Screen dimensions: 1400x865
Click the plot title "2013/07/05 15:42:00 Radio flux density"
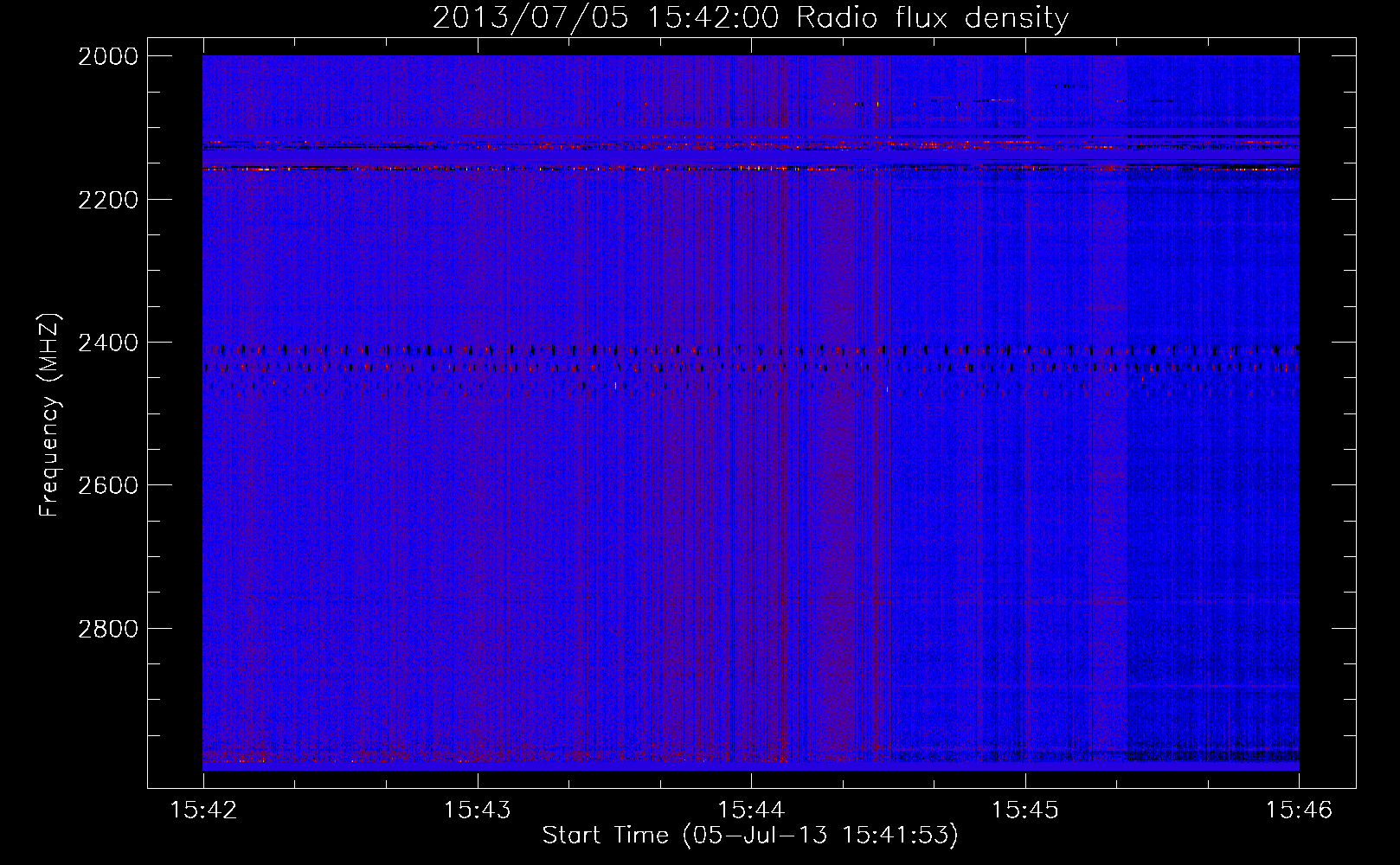click(x=750, y=17)
